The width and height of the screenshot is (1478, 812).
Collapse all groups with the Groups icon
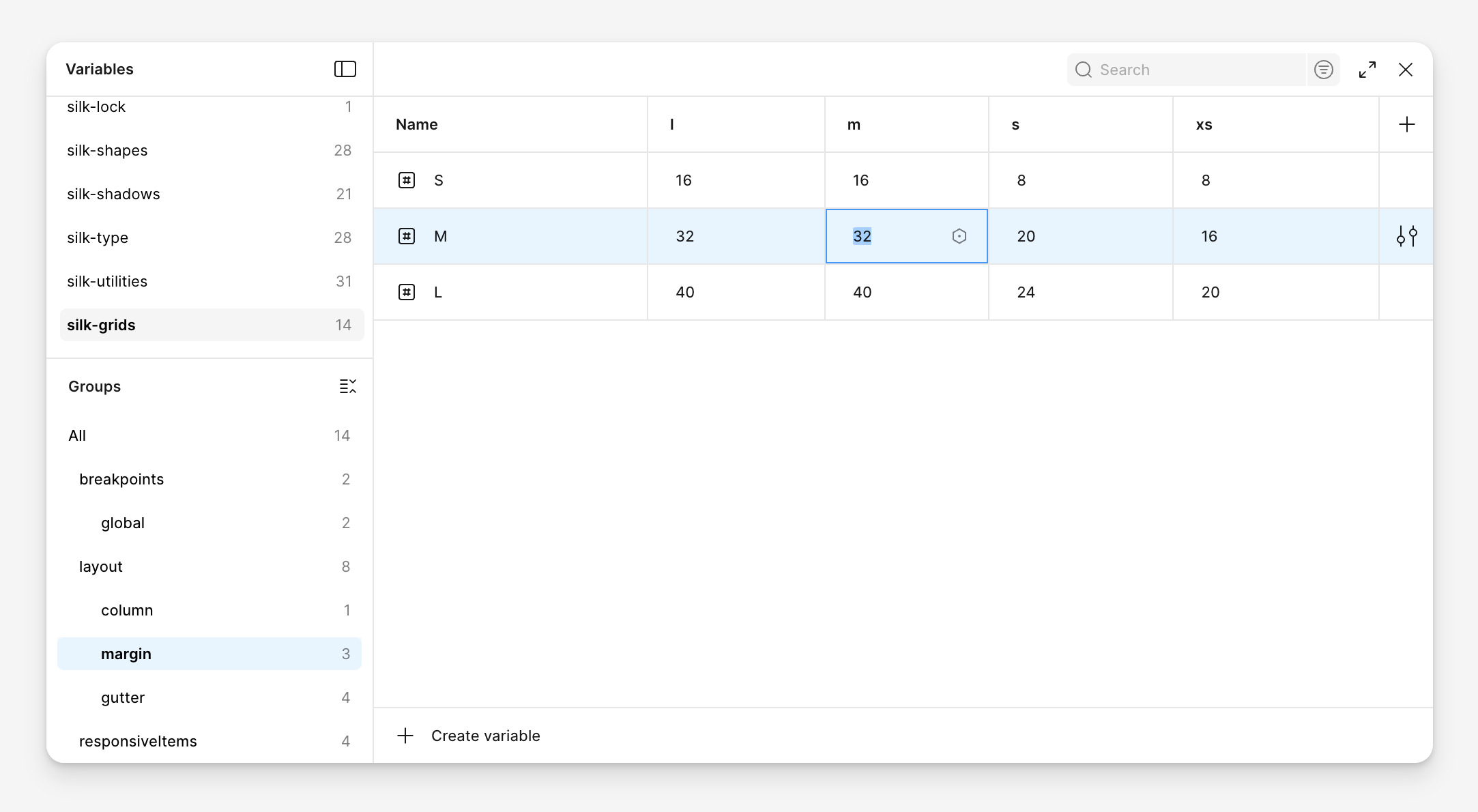(347, 386)
